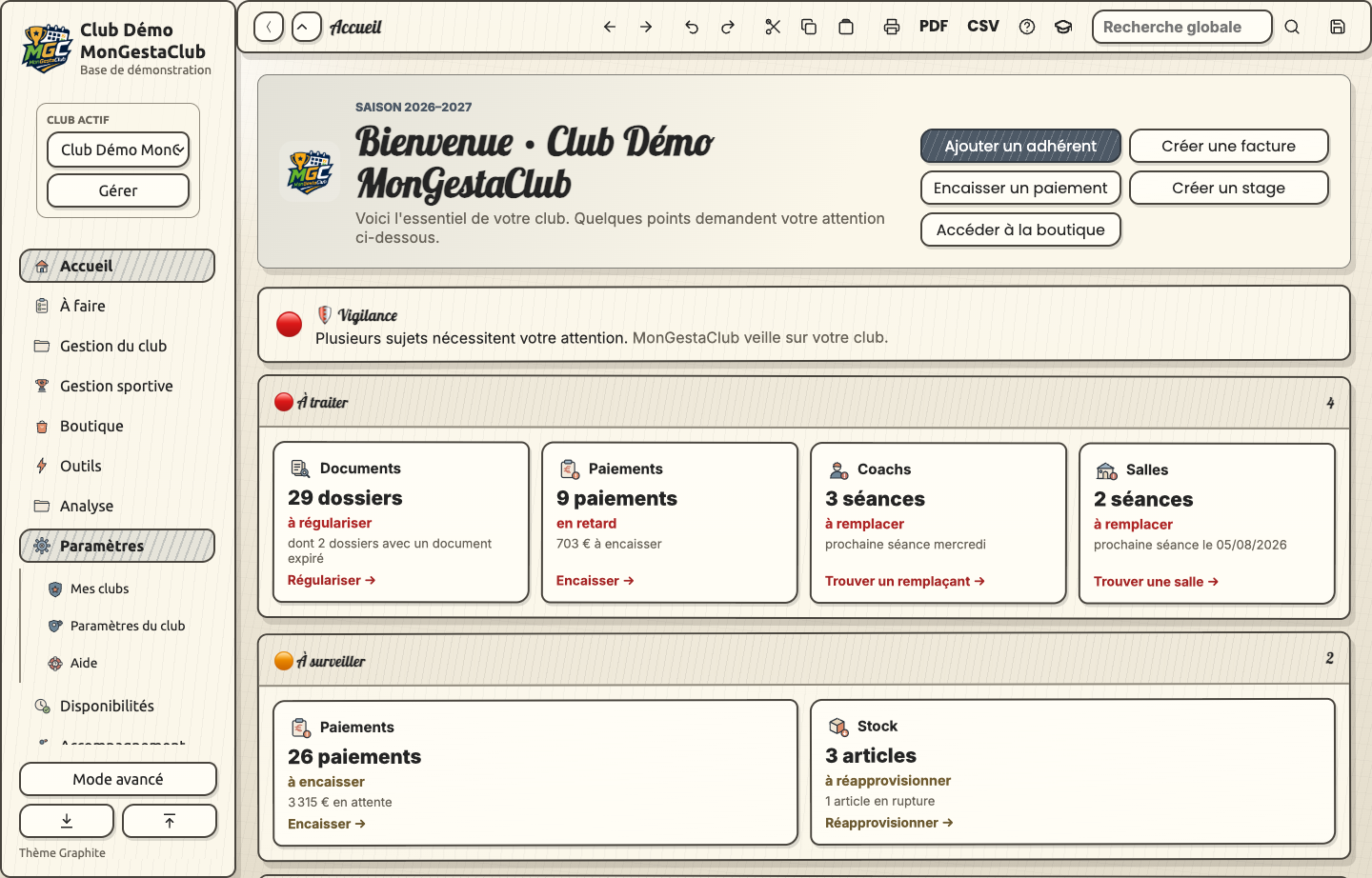The width and height of the screenshot is (1372, 878).
Task: Click the Vigilance shield icon
Action: point(325,314)
